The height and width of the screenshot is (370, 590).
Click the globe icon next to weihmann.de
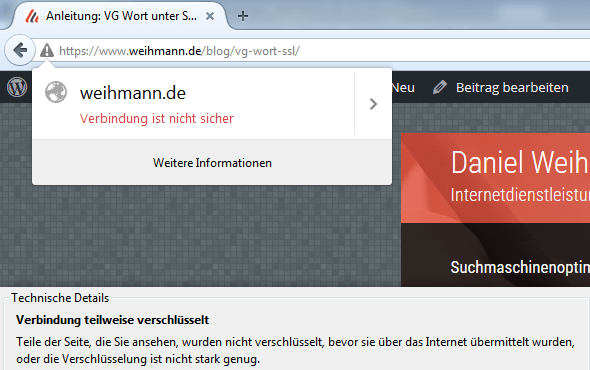click(56, 92)
